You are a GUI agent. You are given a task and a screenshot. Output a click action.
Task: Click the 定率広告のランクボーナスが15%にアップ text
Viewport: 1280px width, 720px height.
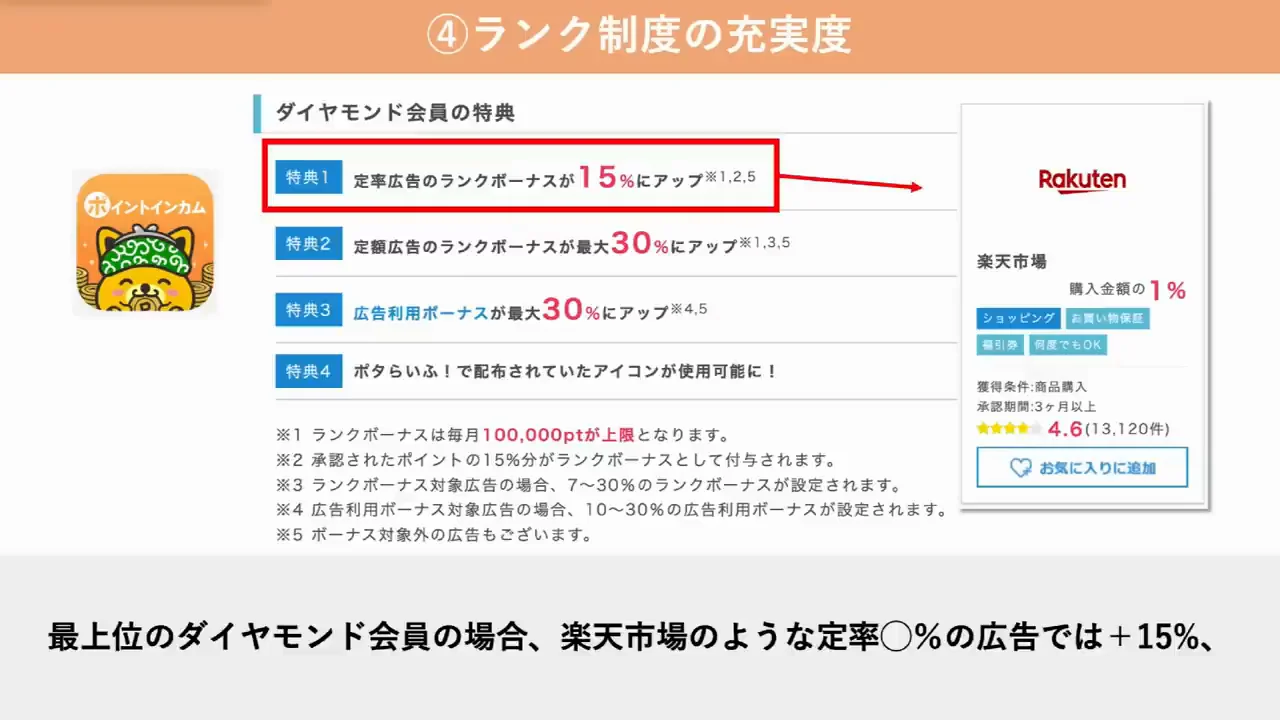(x=555, y=178)
